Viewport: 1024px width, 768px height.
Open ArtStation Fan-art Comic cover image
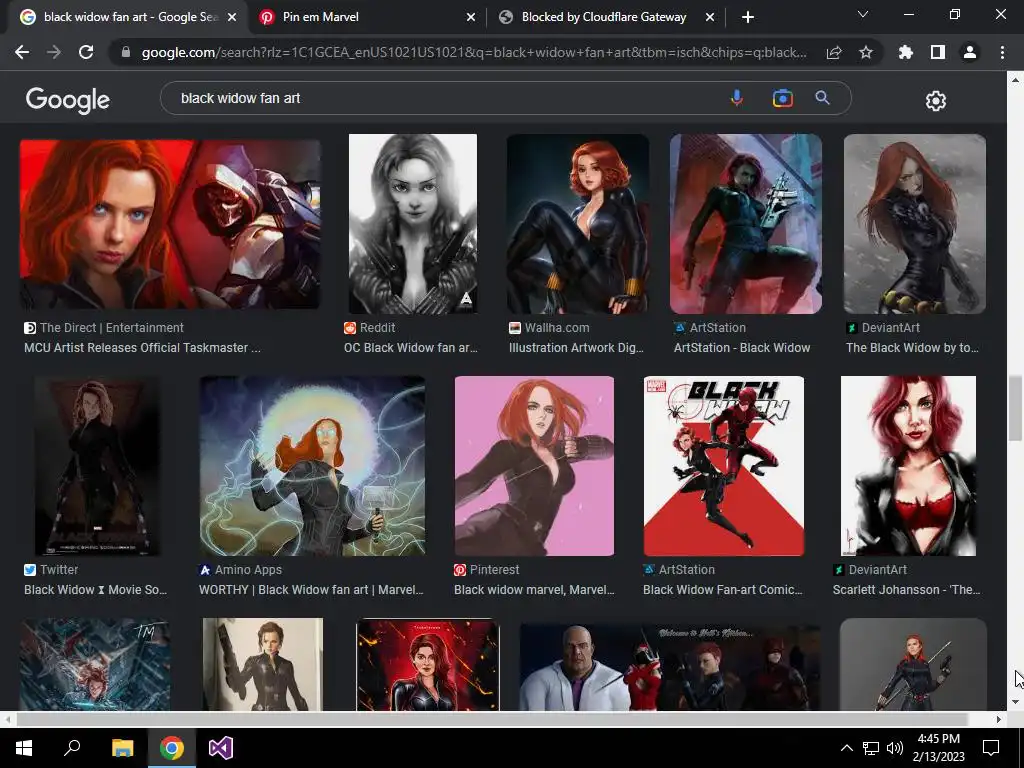pos(724,466)
